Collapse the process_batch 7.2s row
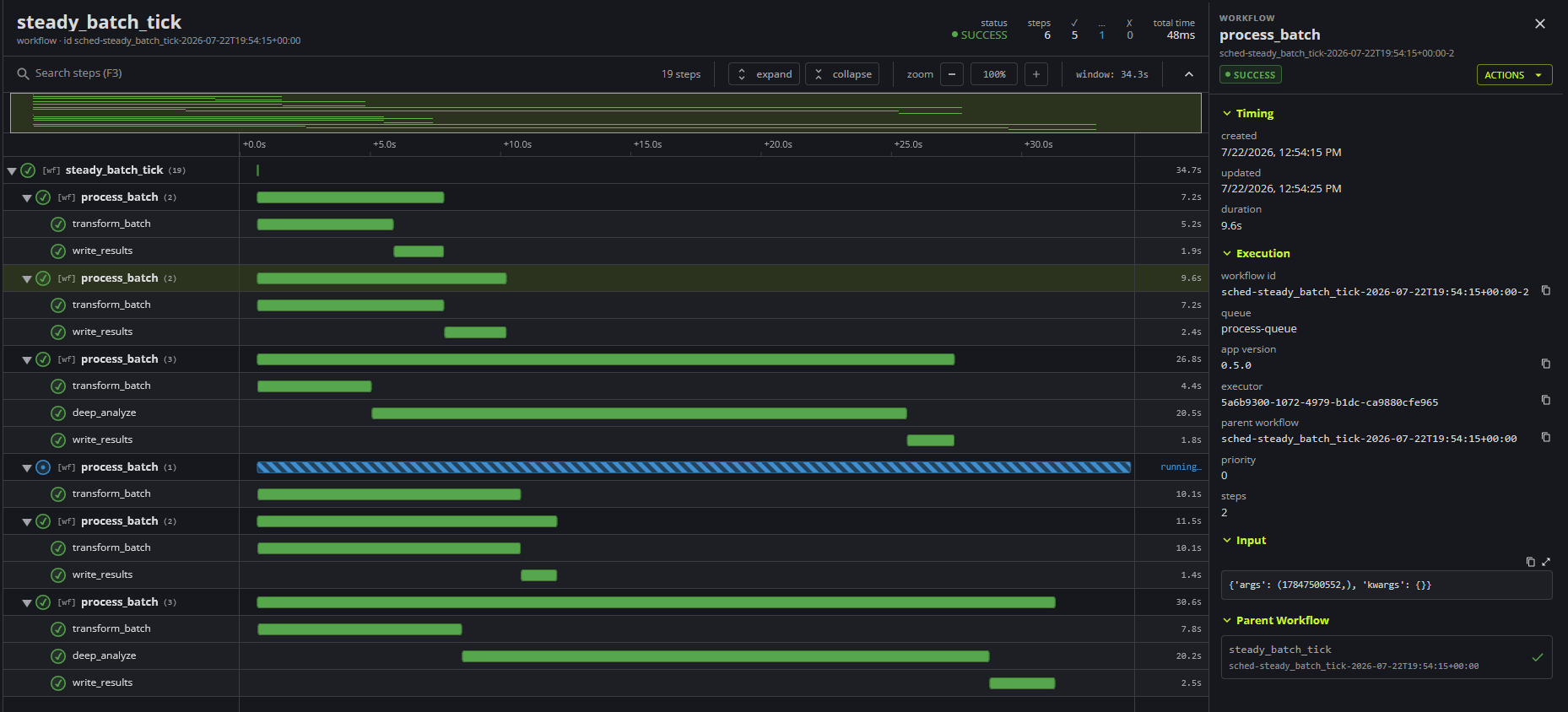Image resolution: width=1568 pixels, height=712 pixels. (x=27, y=197)
